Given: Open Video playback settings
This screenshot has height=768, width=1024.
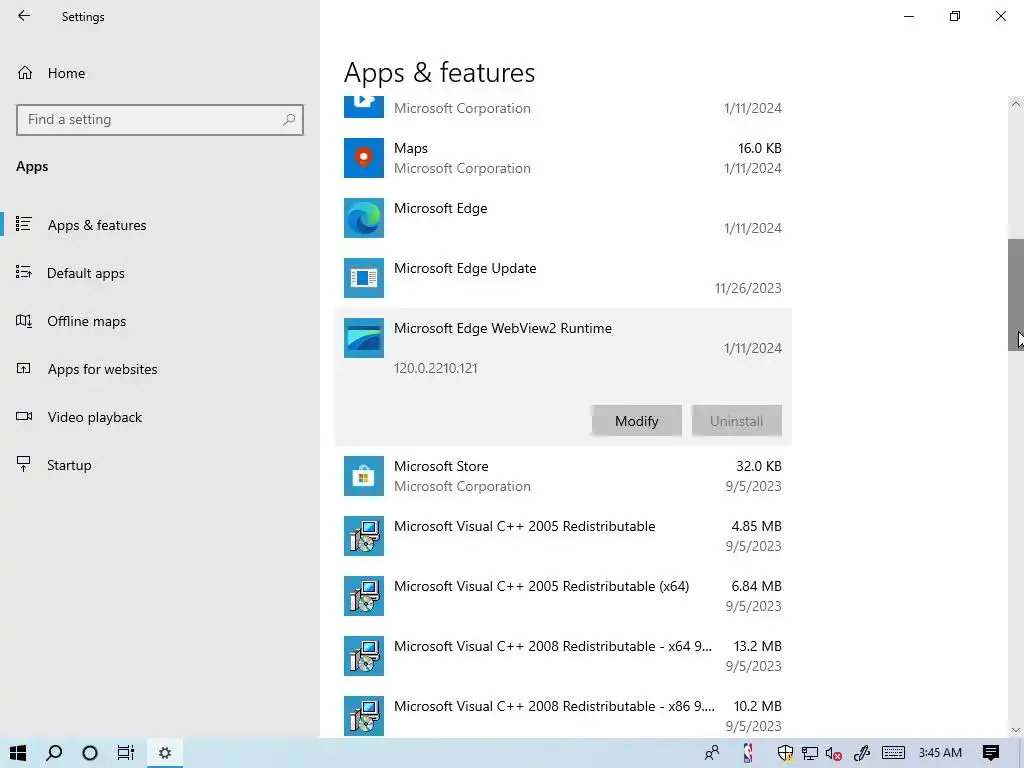Looking at the screenshot, I should pos(94,417).
